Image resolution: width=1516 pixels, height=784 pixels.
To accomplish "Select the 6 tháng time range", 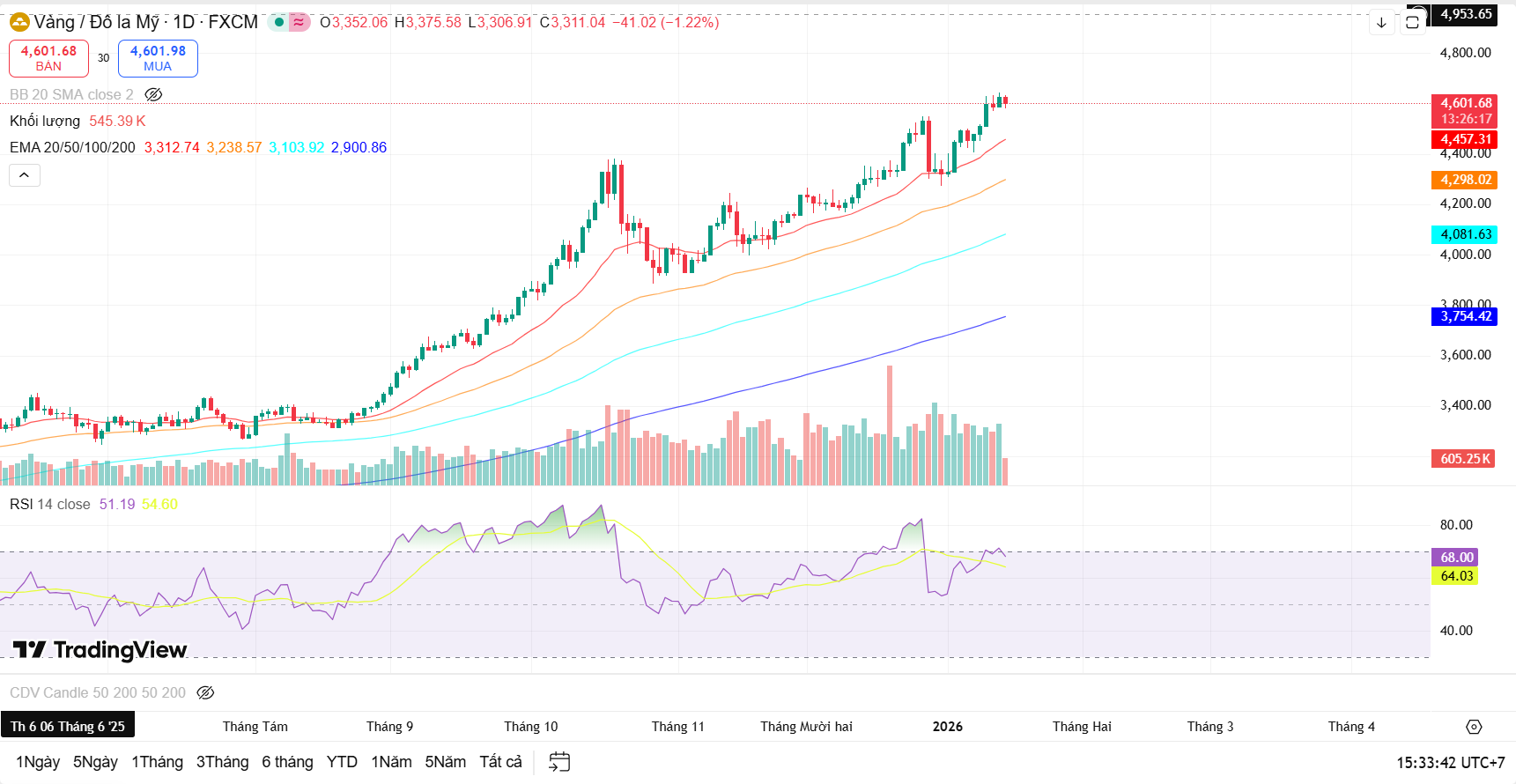I will pos(287,762).
